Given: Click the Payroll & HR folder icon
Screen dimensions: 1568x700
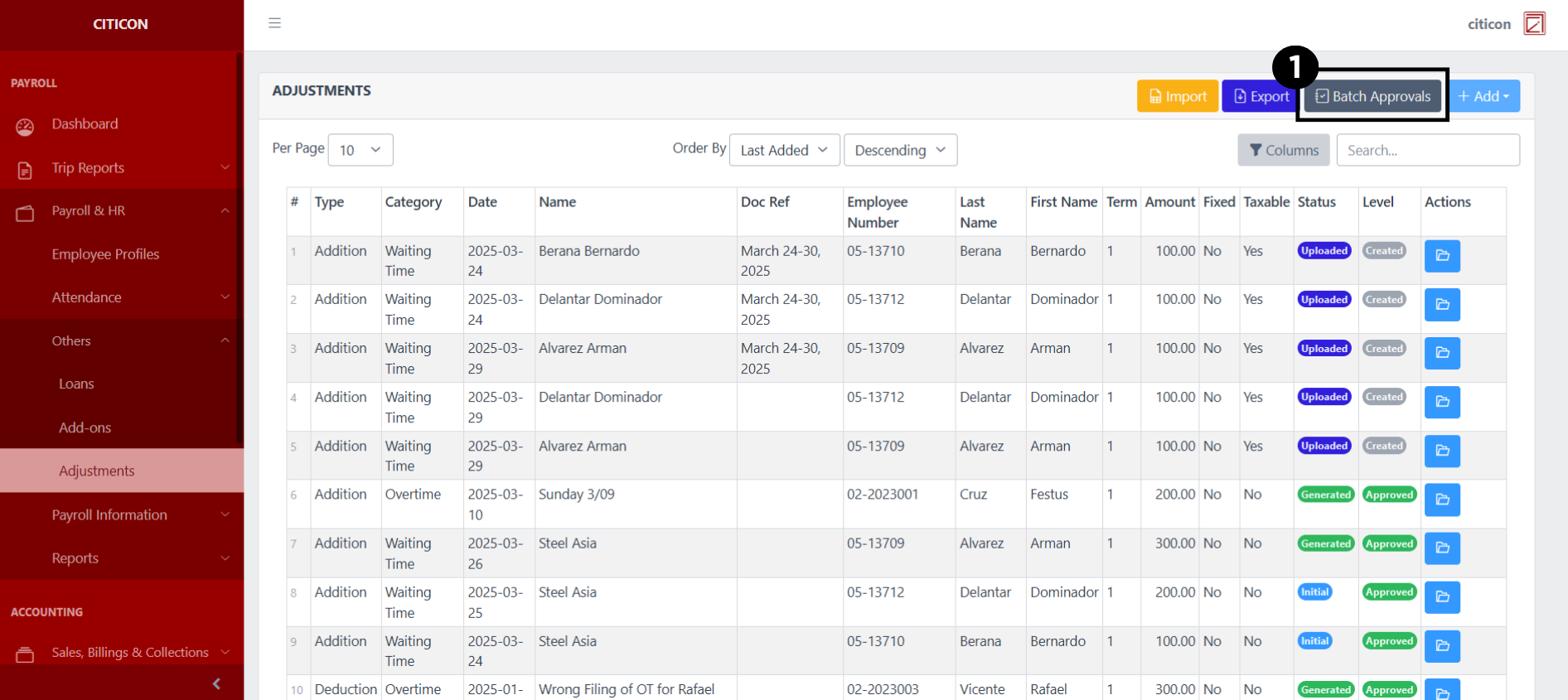Looking at the screenshot, I should pyautogui.click(x=25, y=213).
